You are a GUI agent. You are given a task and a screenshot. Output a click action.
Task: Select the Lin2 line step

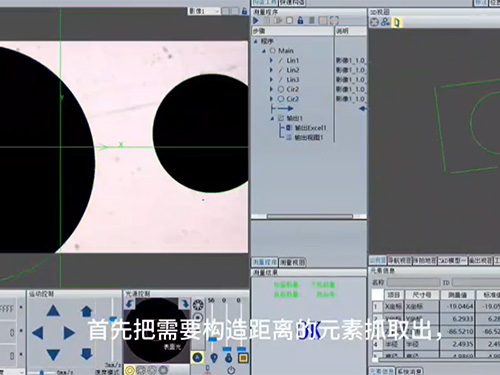pyautogui.click(x=292, y=70)
